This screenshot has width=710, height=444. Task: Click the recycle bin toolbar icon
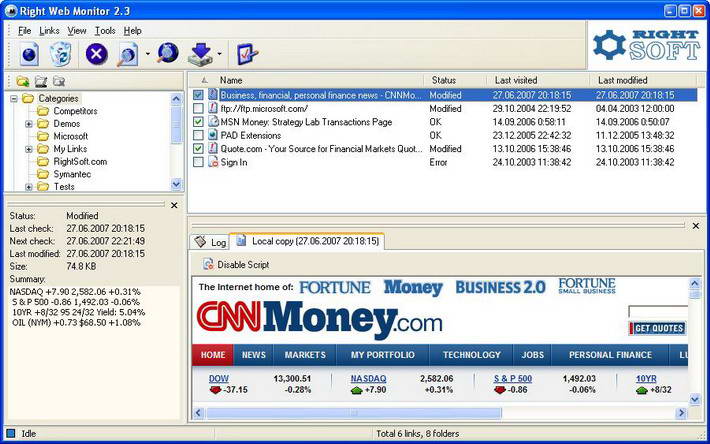coord(61,54)
